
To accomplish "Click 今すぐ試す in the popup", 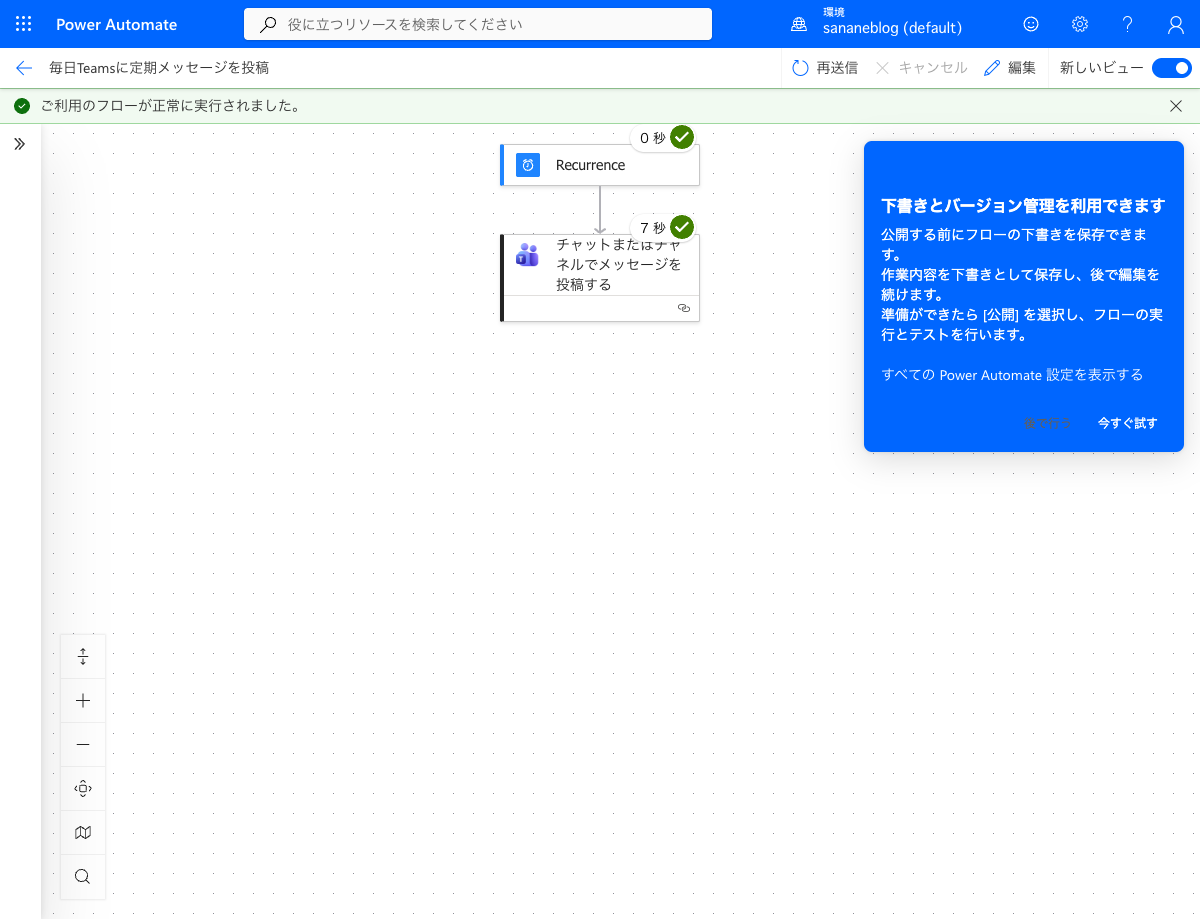I will (1127, 423).
